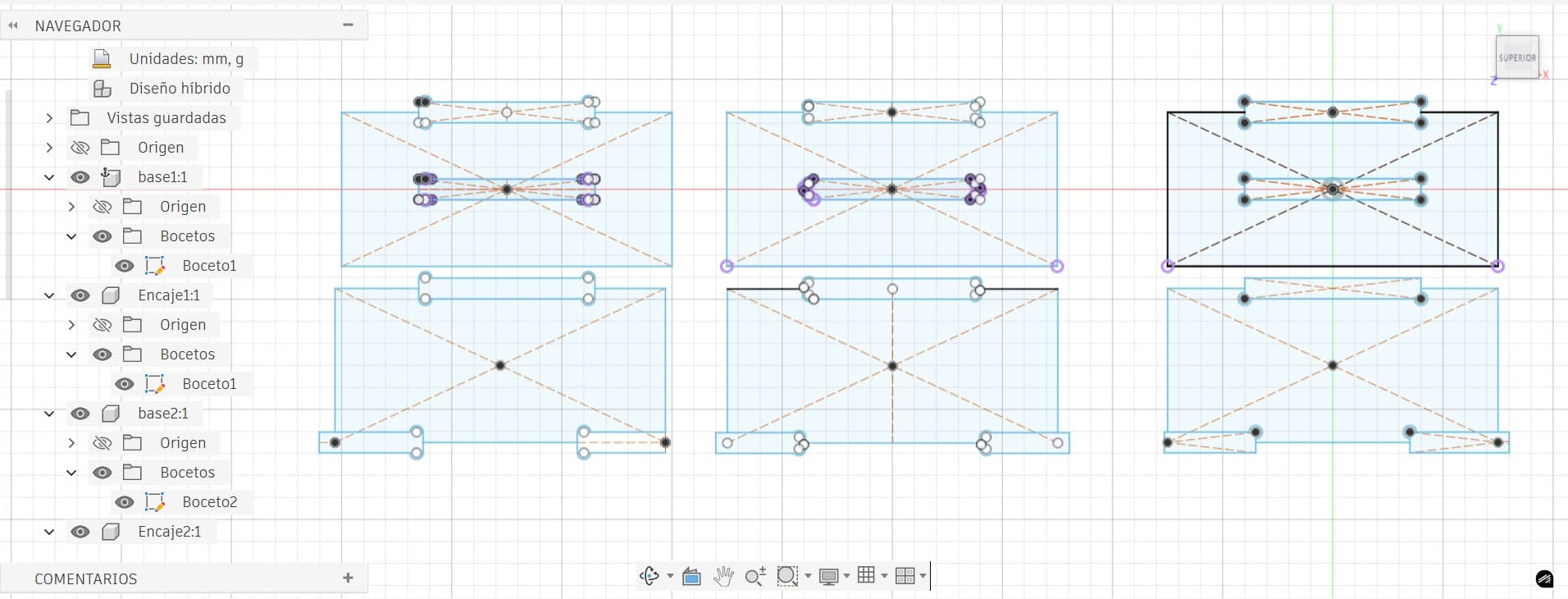This screenshot has width=1568, height=599.
Task: Select the base1:1 label in browser
Action: click(x=162, y=177)
